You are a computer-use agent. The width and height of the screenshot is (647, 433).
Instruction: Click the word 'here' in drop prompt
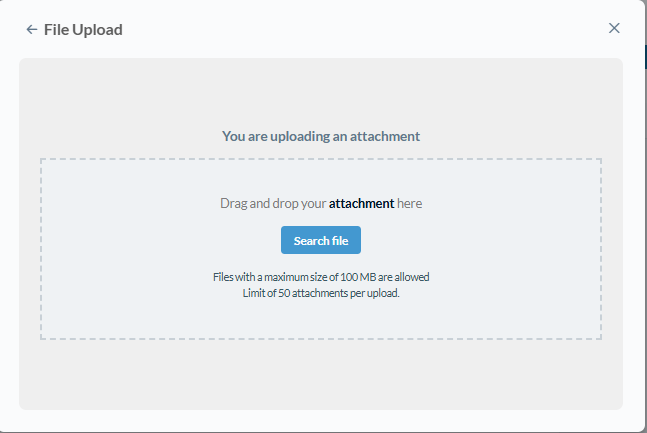[409, 203]
